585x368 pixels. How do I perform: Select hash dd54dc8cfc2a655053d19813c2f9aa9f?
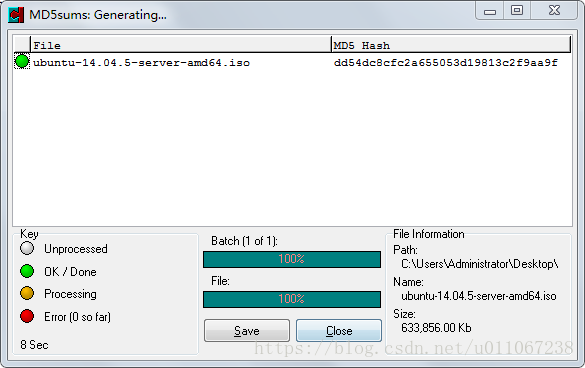[x=445, y=63]
